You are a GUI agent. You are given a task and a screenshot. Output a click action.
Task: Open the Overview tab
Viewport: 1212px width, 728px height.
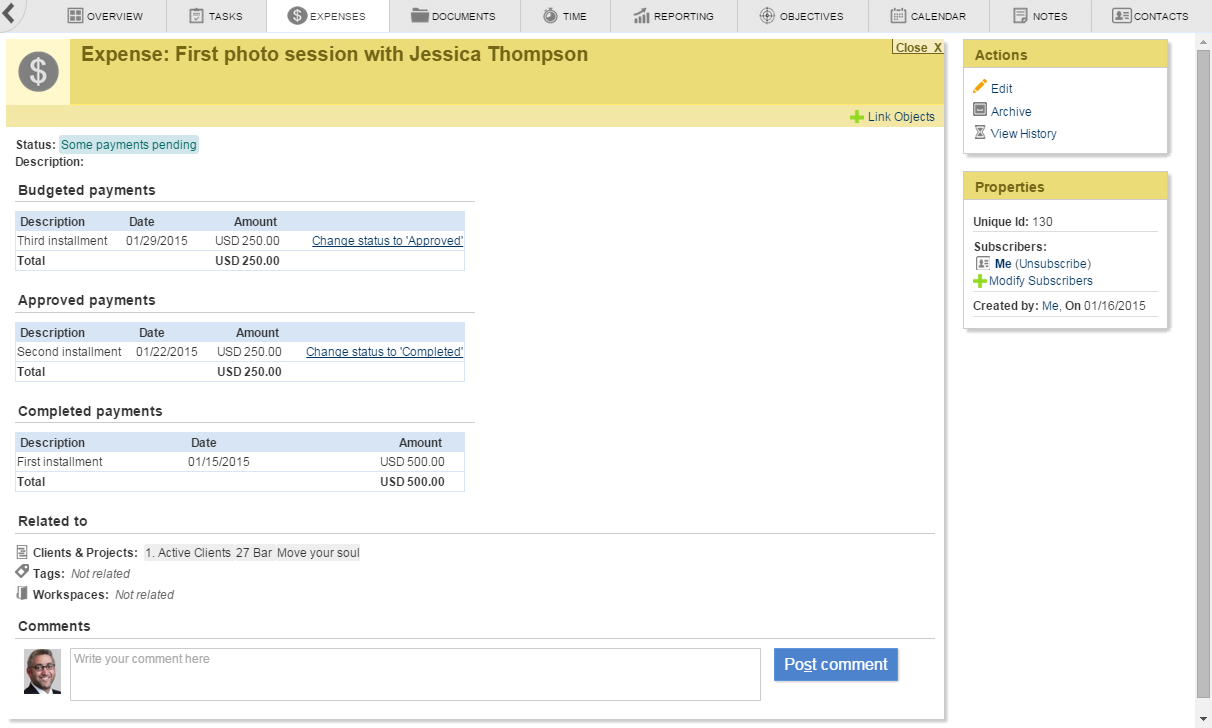click(105, 16)
